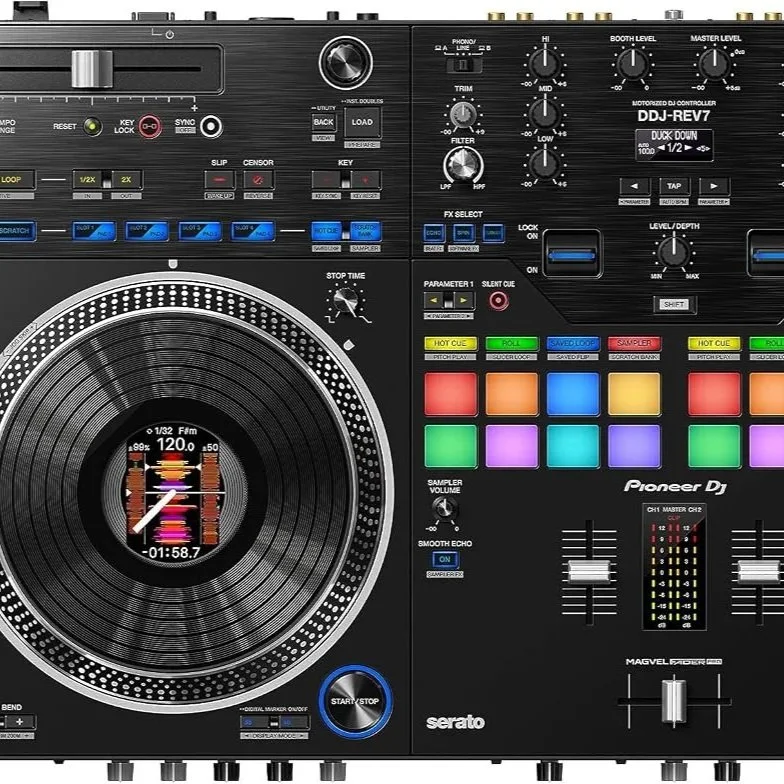Click the PARAMETER 1 left arrow

[x=434, y=300]
